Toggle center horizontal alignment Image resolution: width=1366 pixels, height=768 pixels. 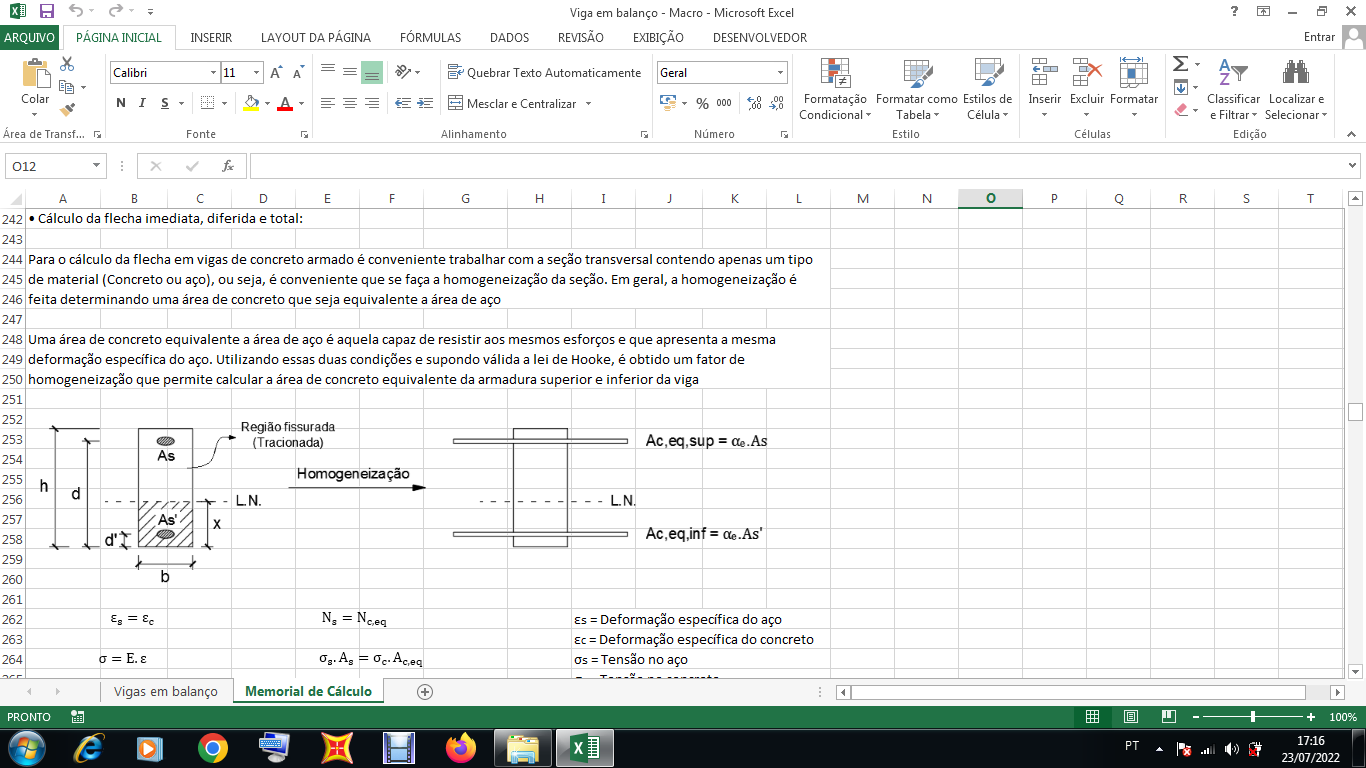(x=349, y=103)
